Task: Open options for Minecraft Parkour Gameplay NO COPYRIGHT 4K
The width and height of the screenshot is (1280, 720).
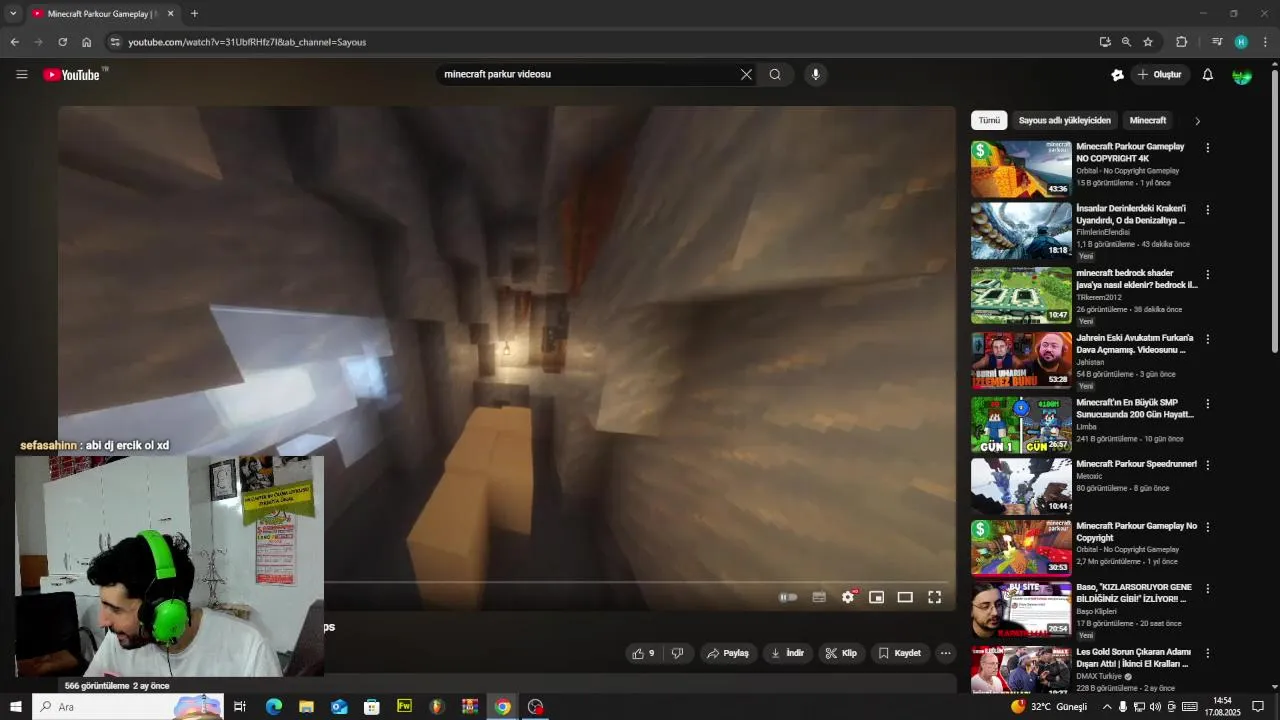Action: pyautogui.click(x=1208, y=148)
